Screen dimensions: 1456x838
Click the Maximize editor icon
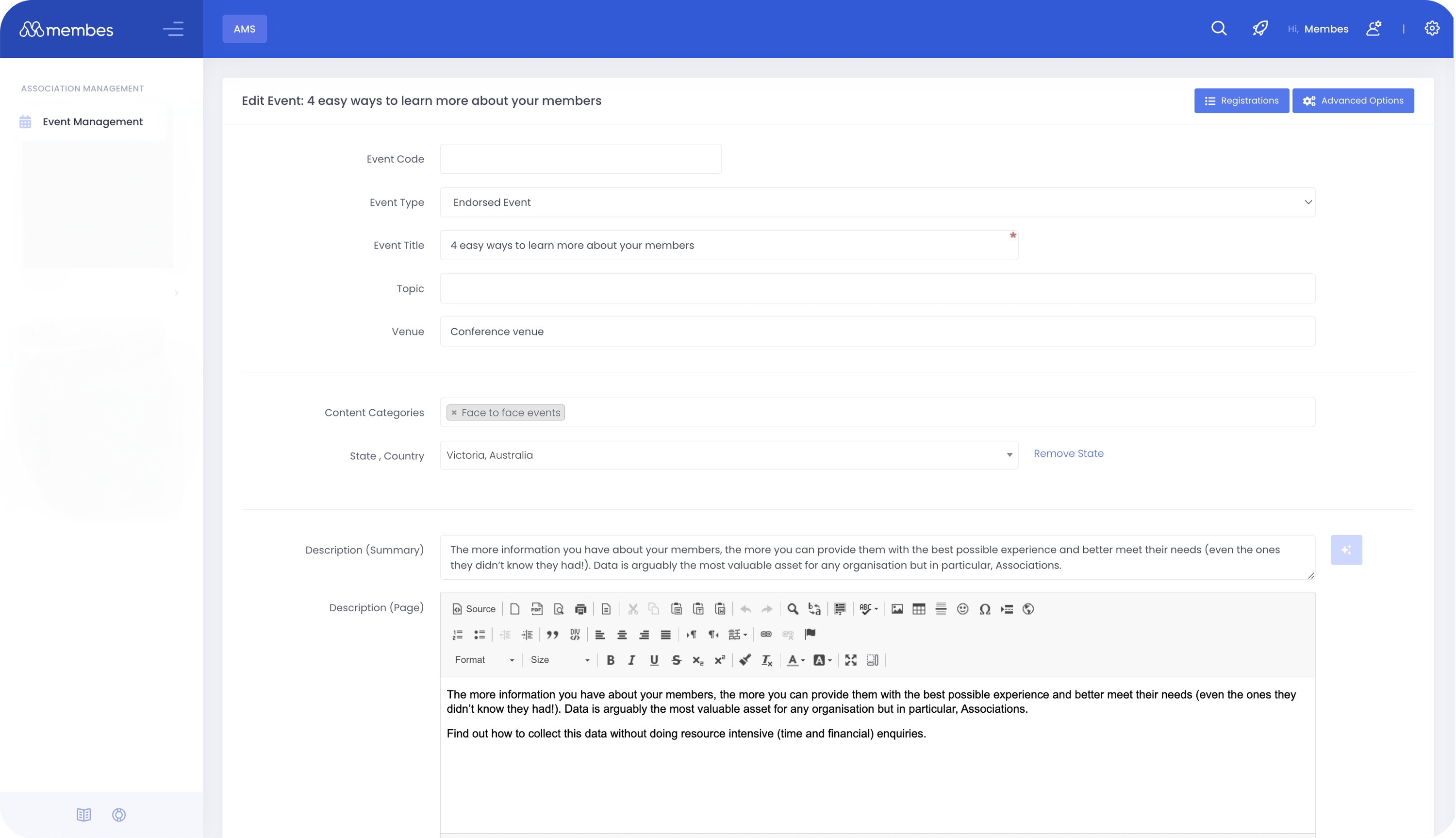pyautogui.click(x=851, y=660)
